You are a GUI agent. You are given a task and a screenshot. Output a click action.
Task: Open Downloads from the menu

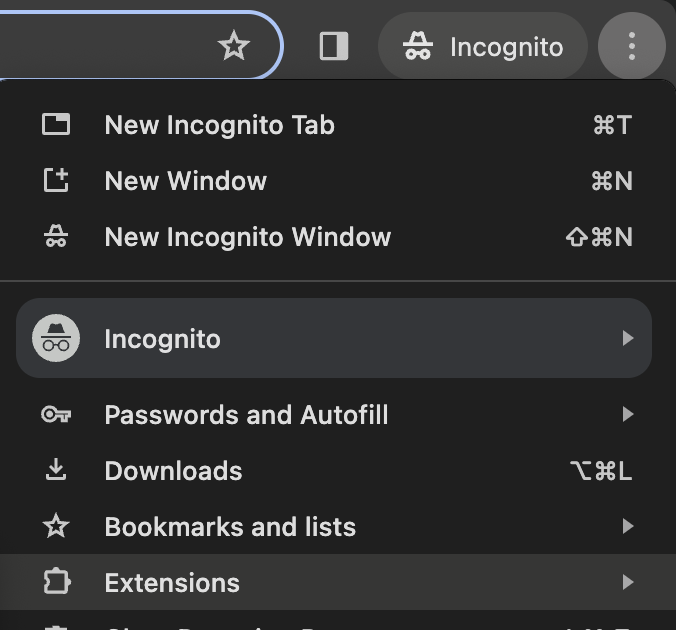click(x=174, y=471)
